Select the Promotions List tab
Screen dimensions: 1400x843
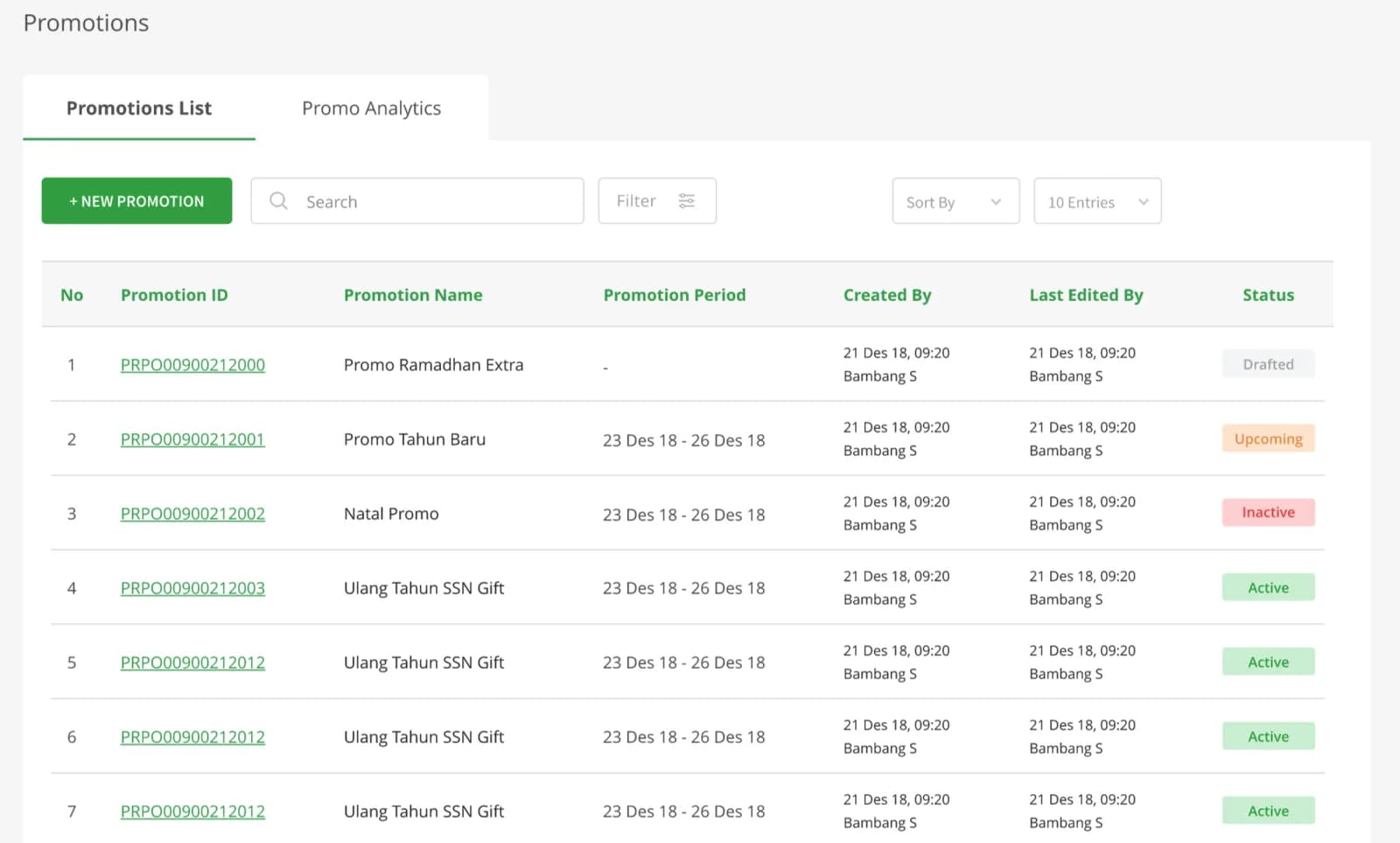(x=139, y=108)
